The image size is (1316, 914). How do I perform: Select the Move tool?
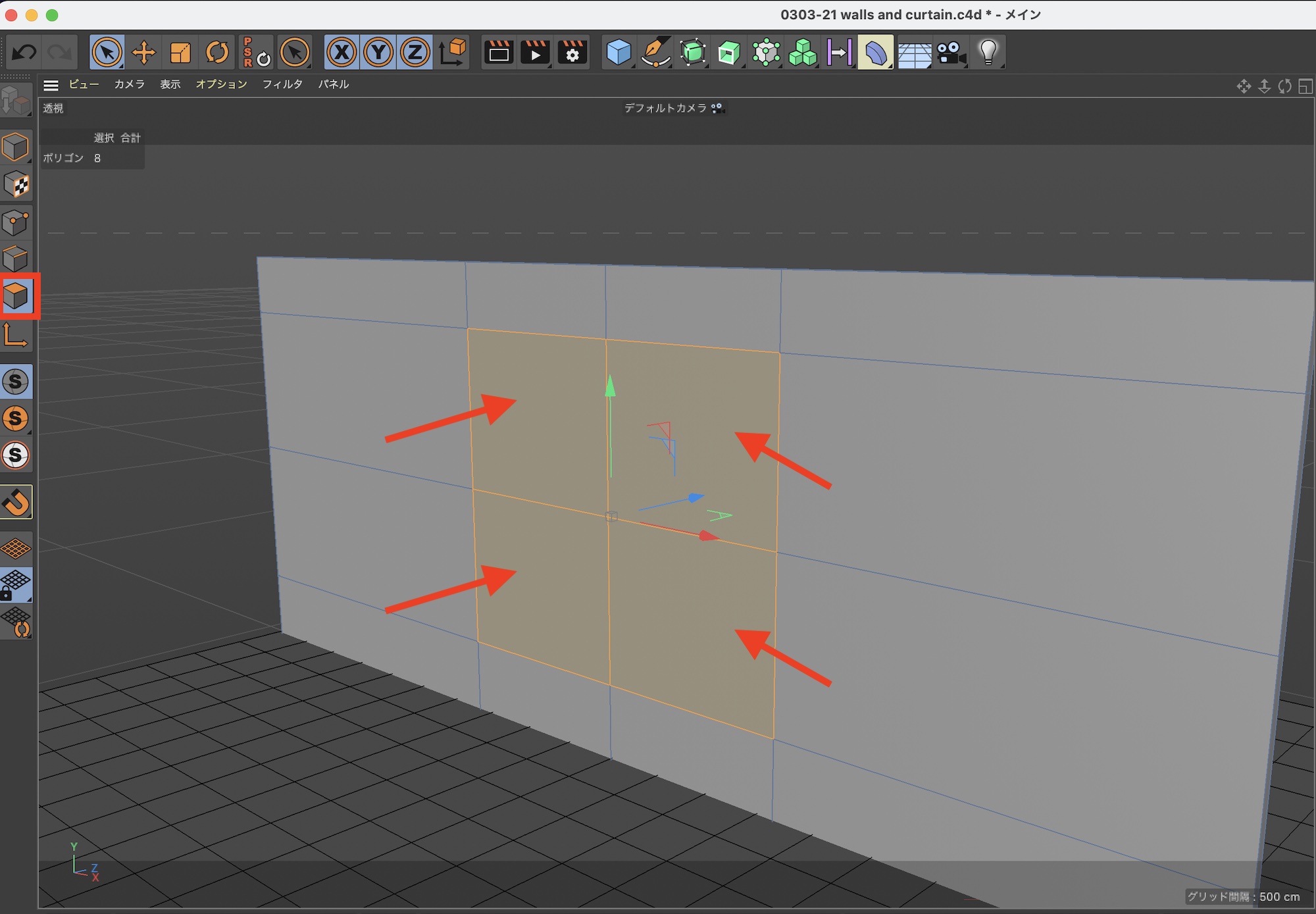tap(143, 53)
